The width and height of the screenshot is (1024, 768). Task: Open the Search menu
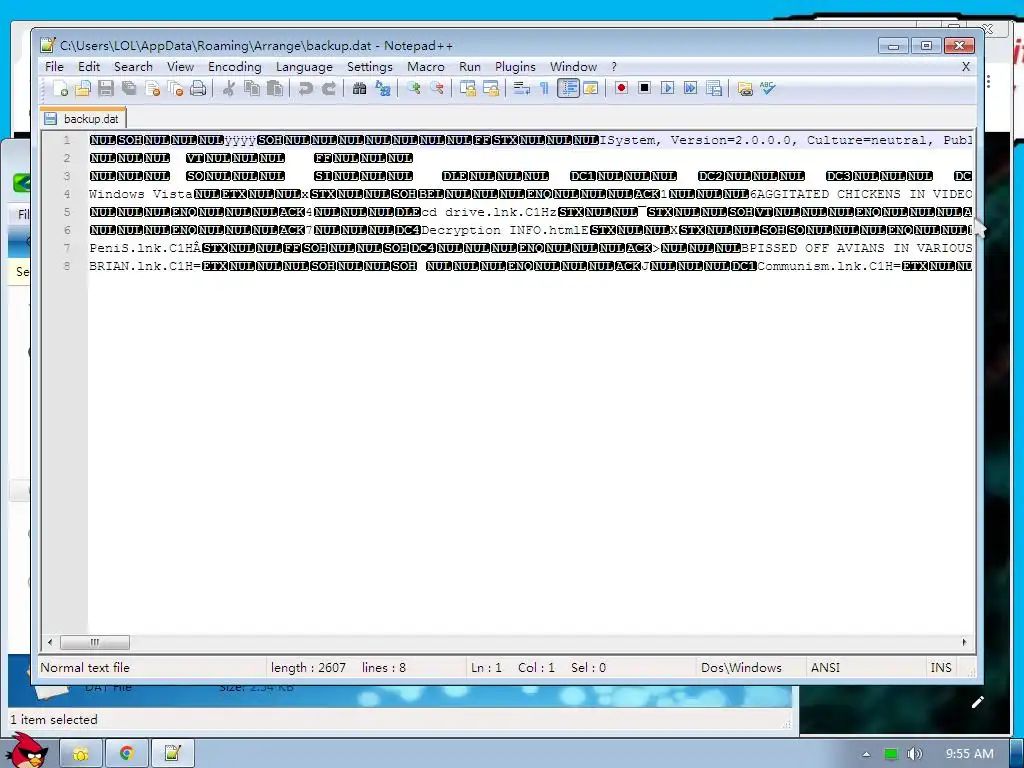(133, 67)
